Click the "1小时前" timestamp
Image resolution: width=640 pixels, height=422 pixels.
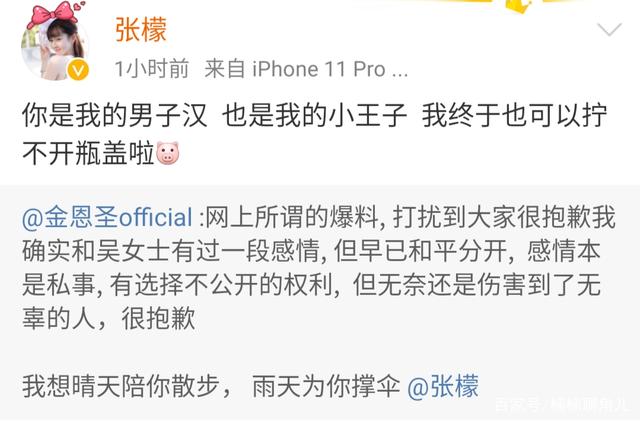tap(152, 68)
